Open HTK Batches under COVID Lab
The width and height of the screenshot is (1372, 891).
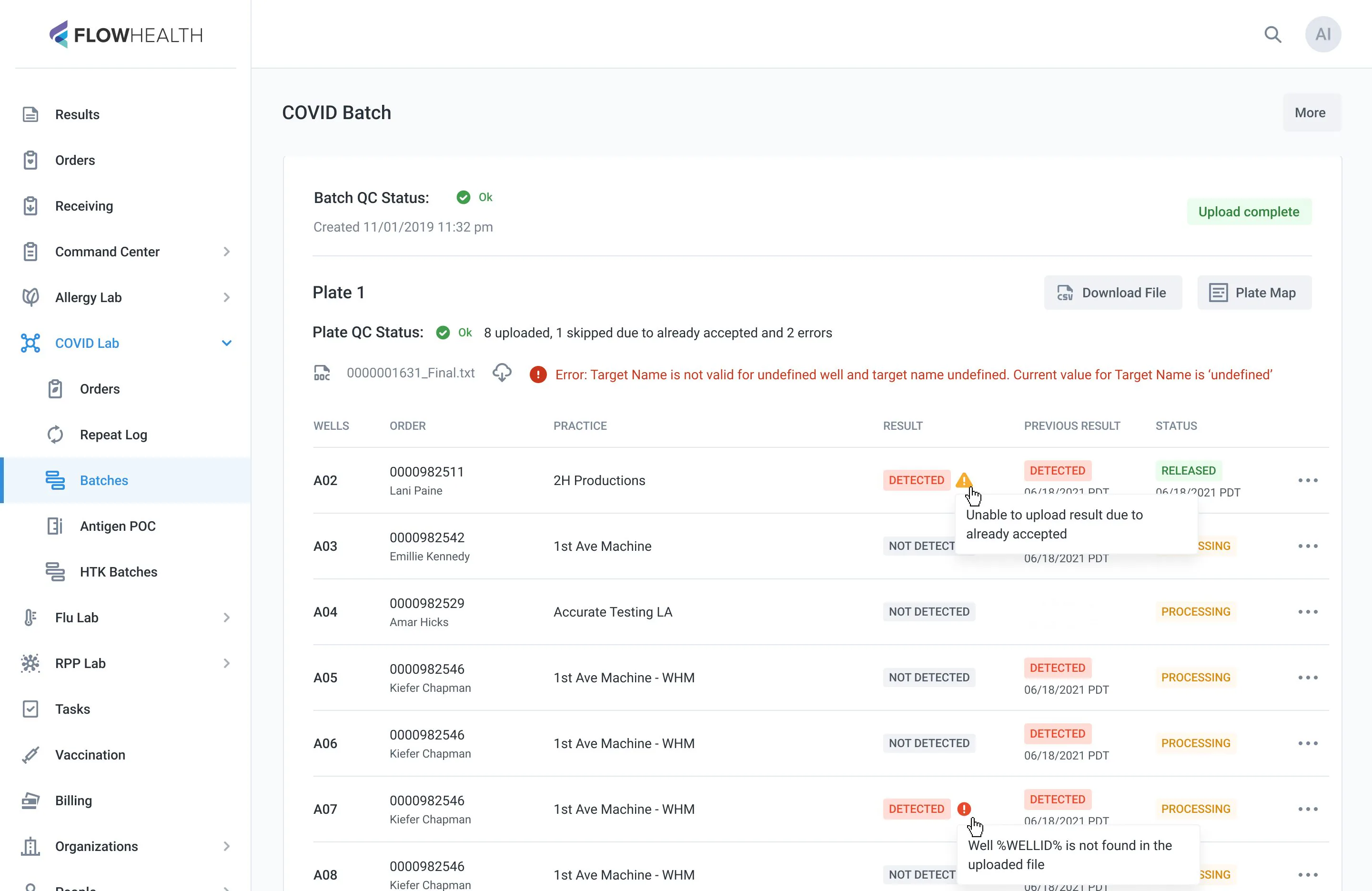click(126, 572)
